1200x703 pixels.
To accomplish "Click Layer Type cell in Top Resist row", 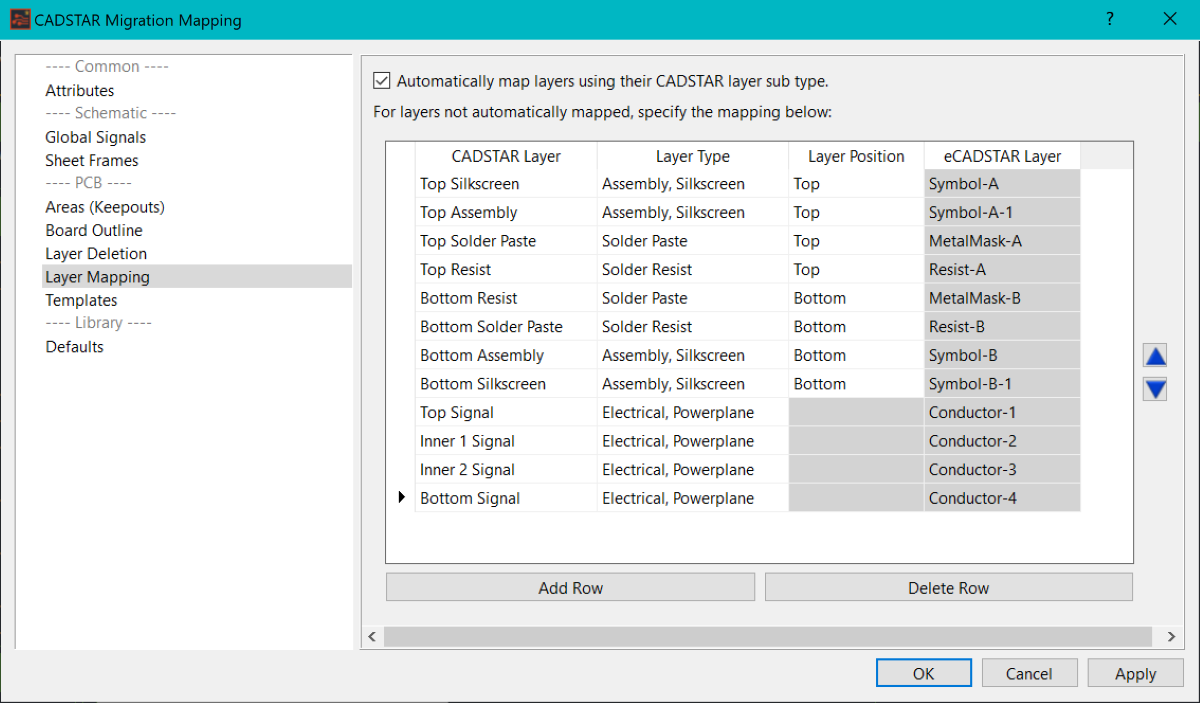I will point(693,269).
